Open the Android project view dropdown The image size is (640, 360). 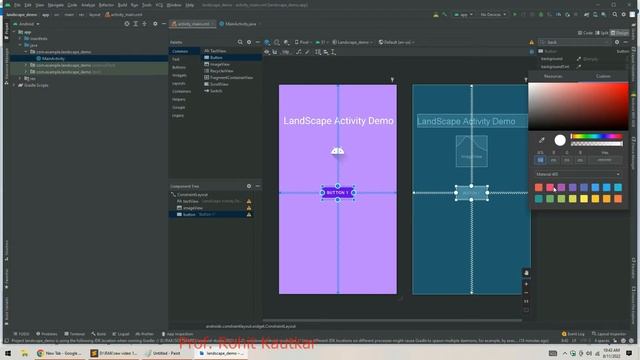coord(27,24)
